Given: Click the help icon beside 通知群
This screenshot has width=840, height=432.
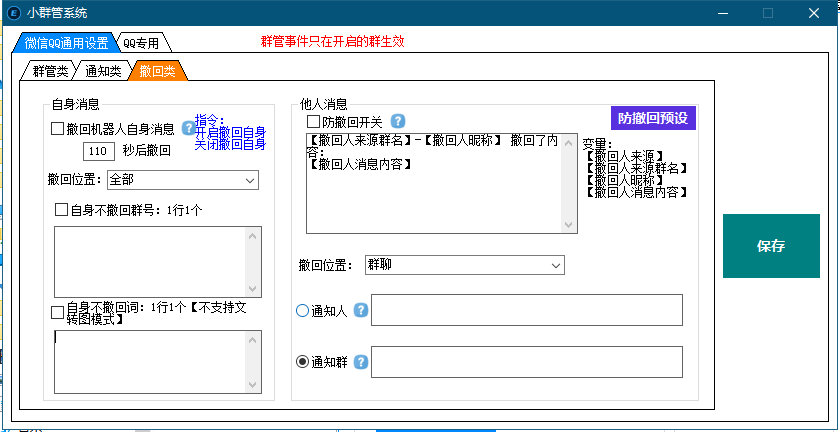Looking at the screenshot, I should (x=361, y=362).
